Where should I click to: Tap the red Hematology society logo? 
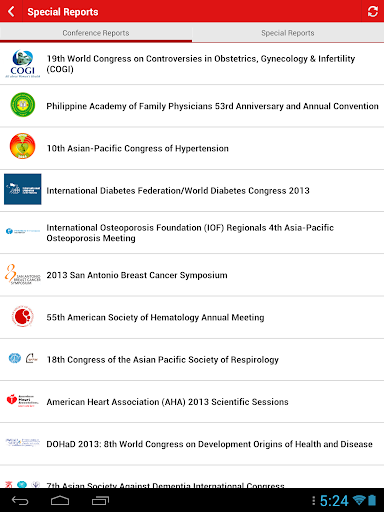[x=23, y=316]
